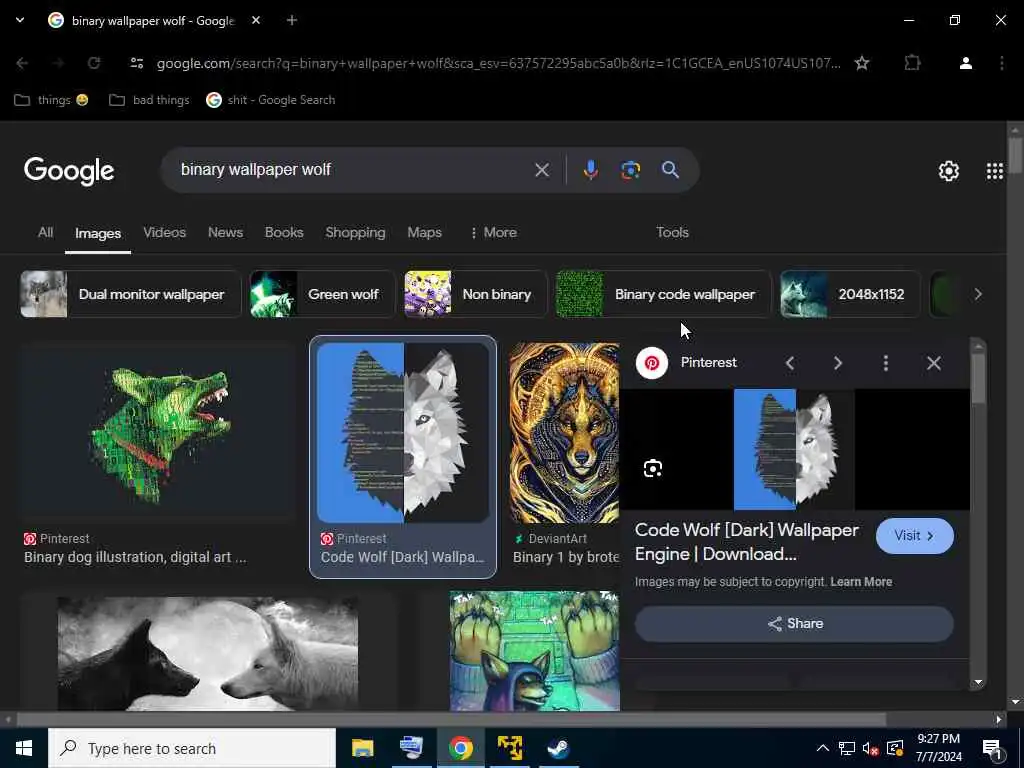
Task: Open the Chrome three-dot menu
Action: pos(1002,63)
